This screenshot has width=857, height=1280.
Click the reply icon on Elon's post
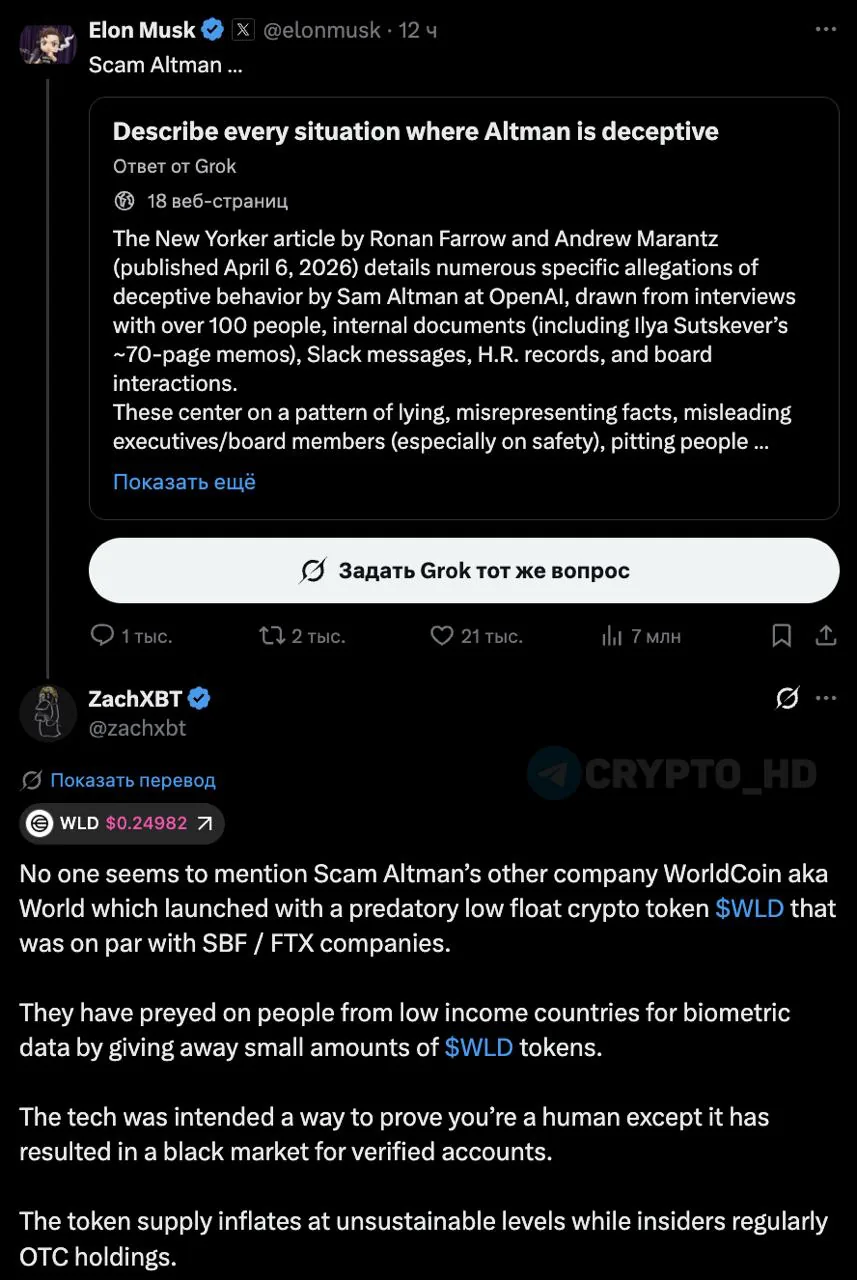(103, 635)
